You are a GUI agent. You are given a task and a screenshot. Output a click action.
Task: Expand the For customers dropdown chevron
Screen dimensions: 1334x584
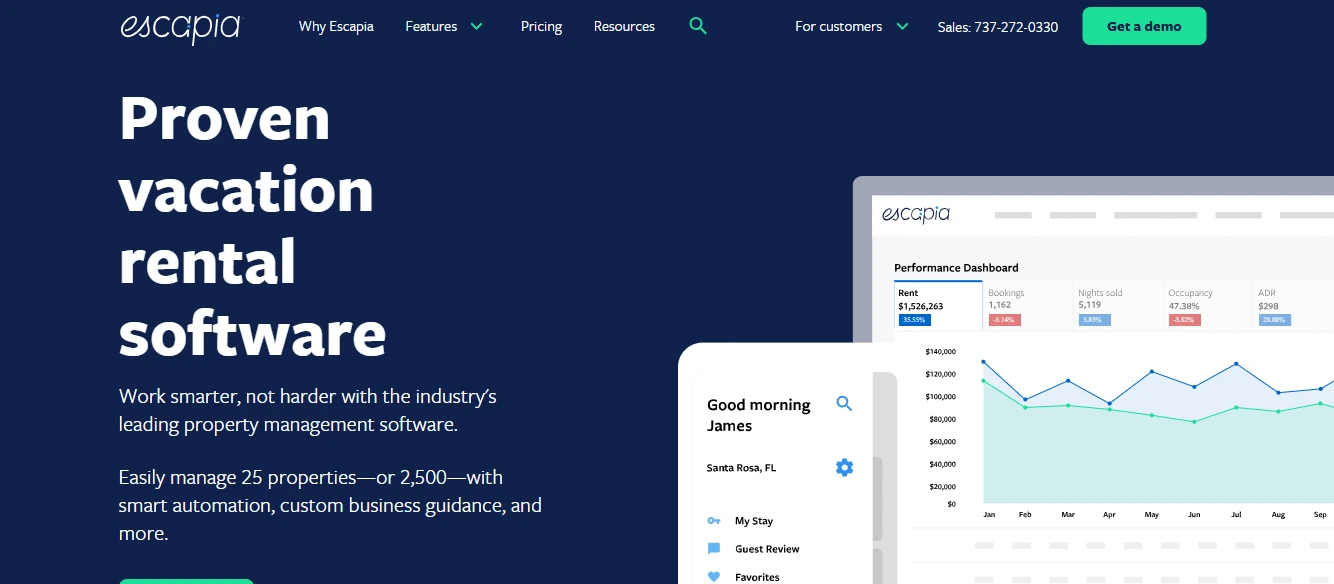[903, 26]
